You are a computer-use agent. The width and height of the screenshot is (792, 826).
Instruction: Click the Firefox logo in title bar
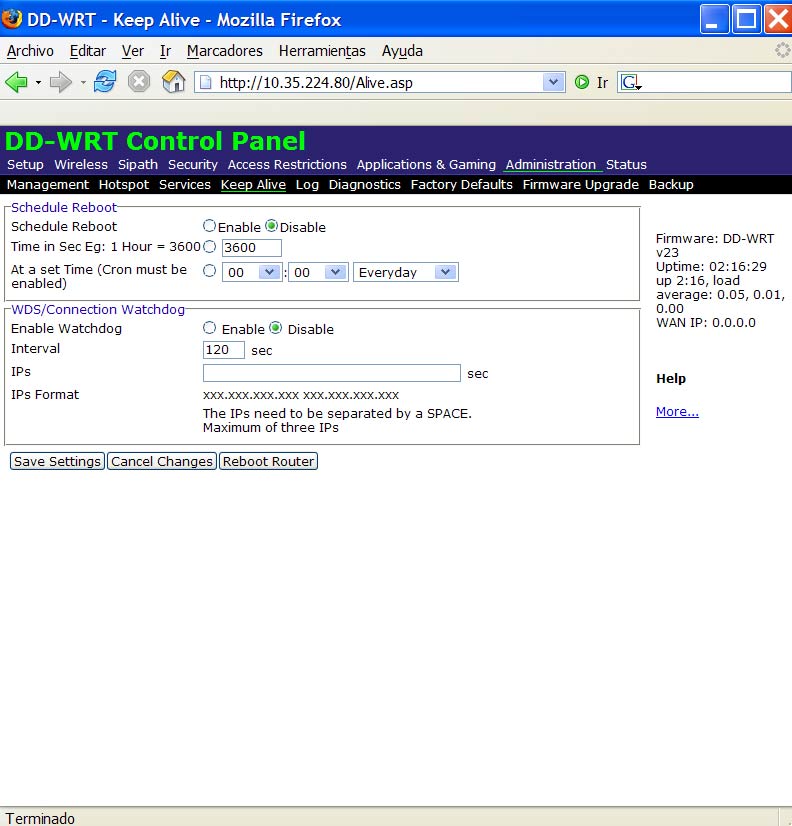(13, 19)
